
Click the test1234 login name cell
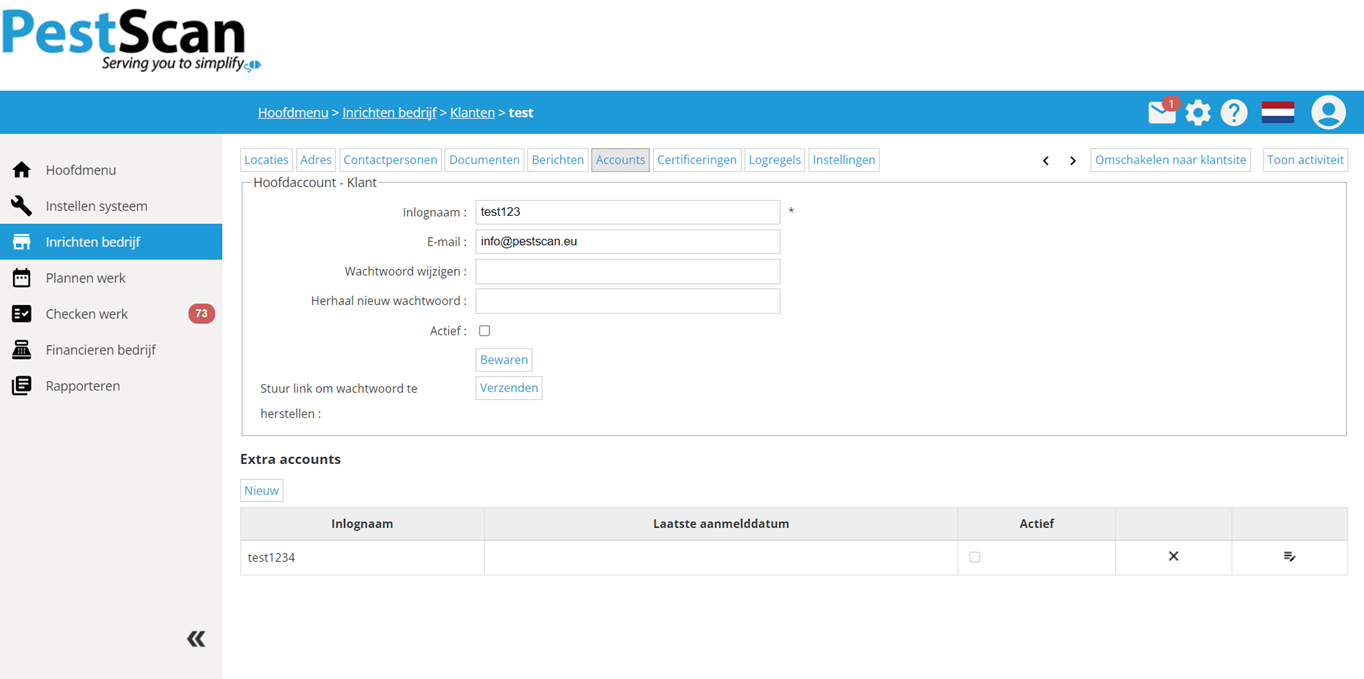coord(362,558)
